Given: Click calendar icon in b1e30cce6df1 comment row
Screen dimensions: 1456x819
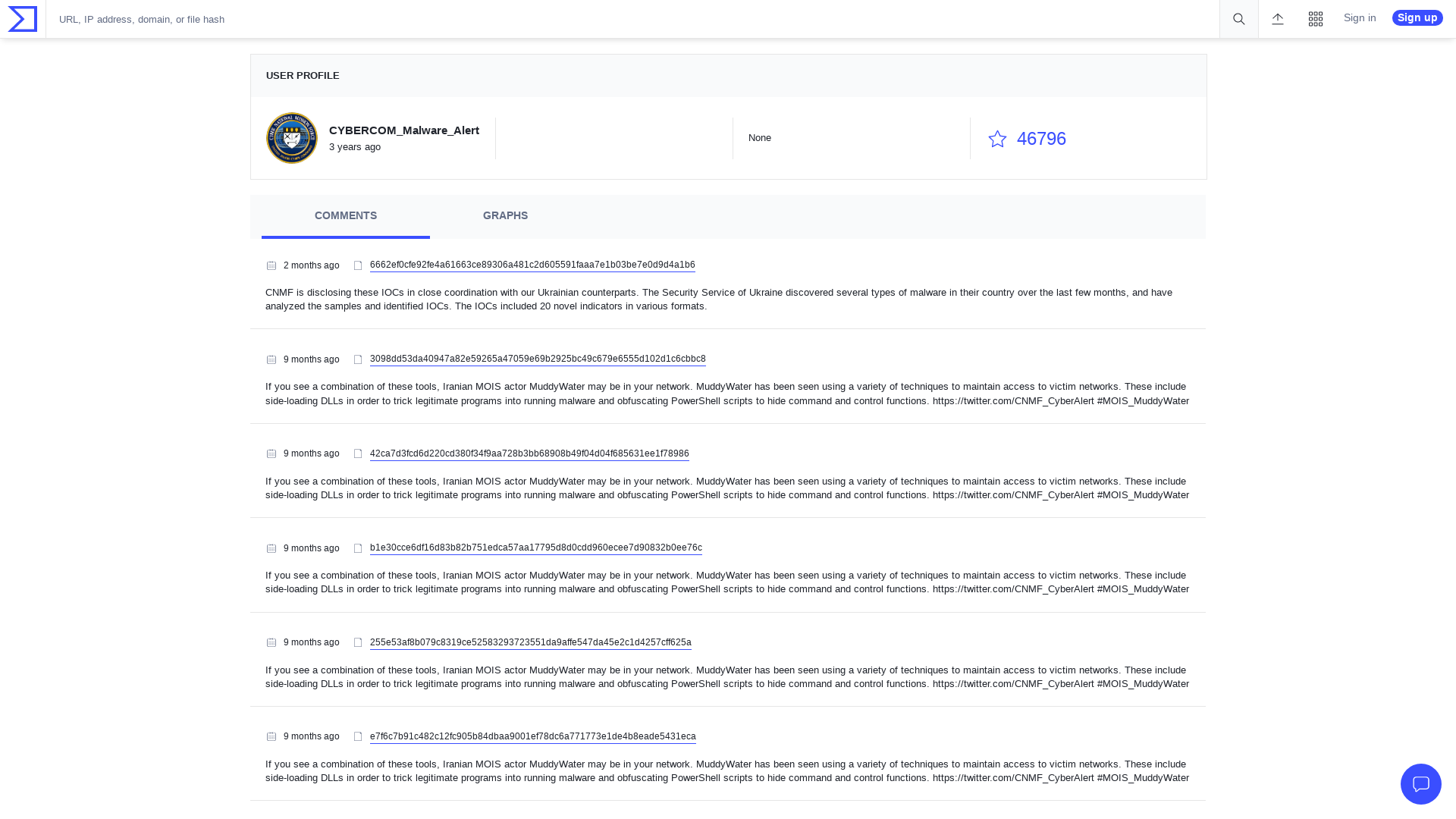Looking at the screenshot, I should click(x=271, y=548).
